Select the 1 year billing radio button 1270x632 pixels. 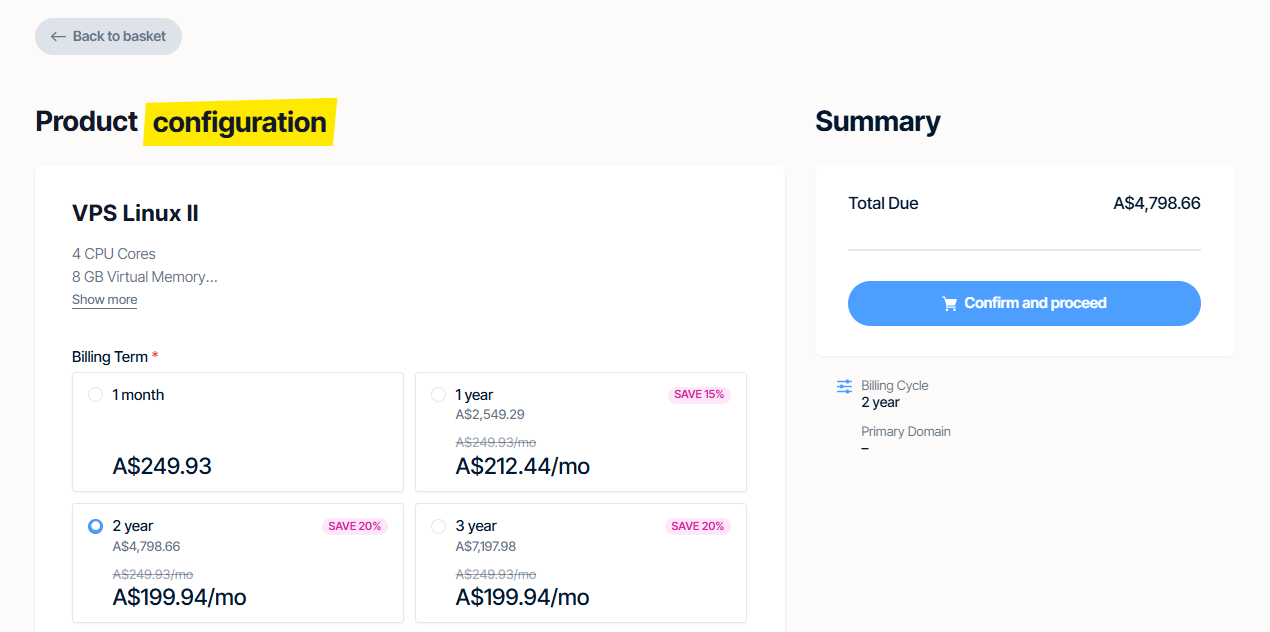coord(438,395)
